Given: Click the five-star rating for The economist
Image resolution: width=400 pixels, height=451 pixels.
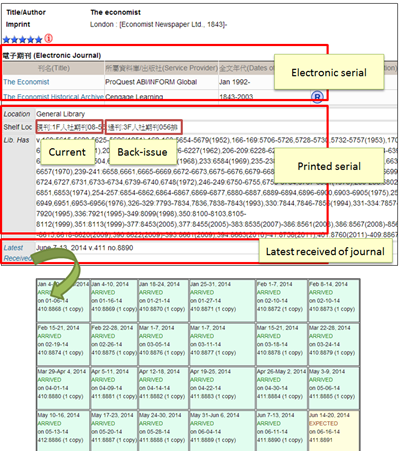Looking at the screenshot, I should click(x=23, y=40).
